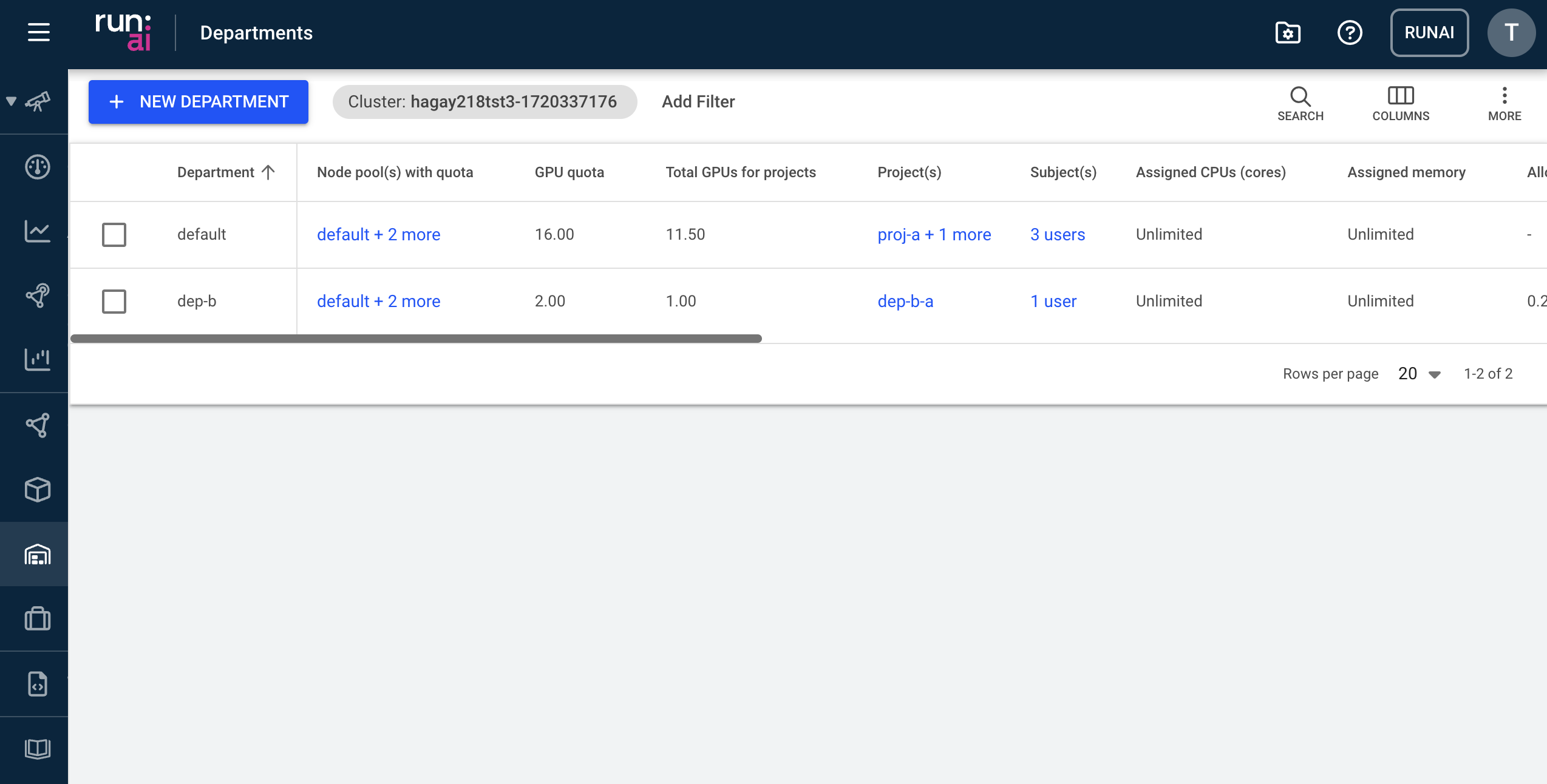
Task: Click the 2.00 GPU quota value
Action: point(550,302)
